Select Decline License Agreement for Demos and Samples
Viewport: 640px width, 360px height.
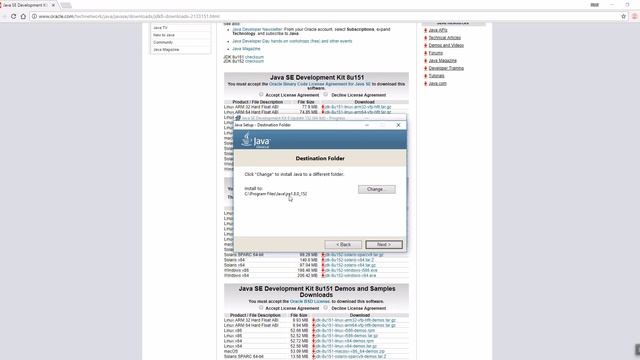point(326,308)
